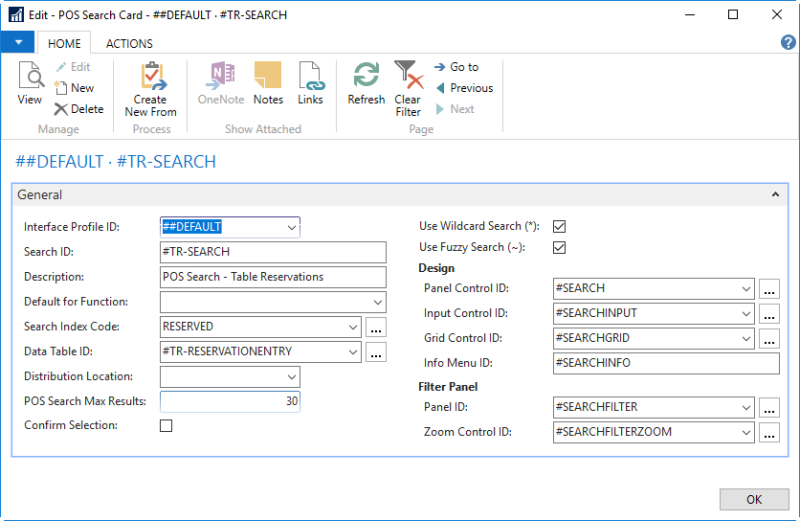The width and height of the screenshot is (800, 521).
Task: Expand the Default for Function dropdown
Action: click(377, 302)
